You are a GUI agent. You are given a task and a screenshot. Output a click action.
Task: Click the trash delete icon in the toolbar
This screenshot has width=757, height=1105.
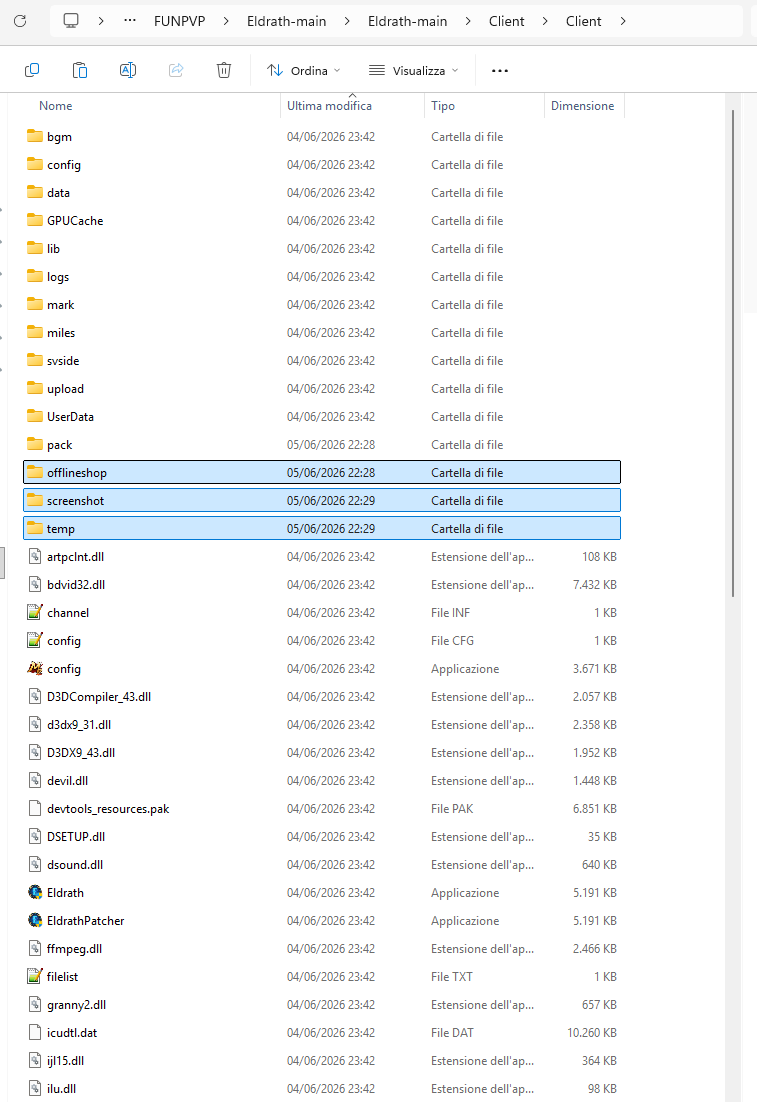point(223,70)
